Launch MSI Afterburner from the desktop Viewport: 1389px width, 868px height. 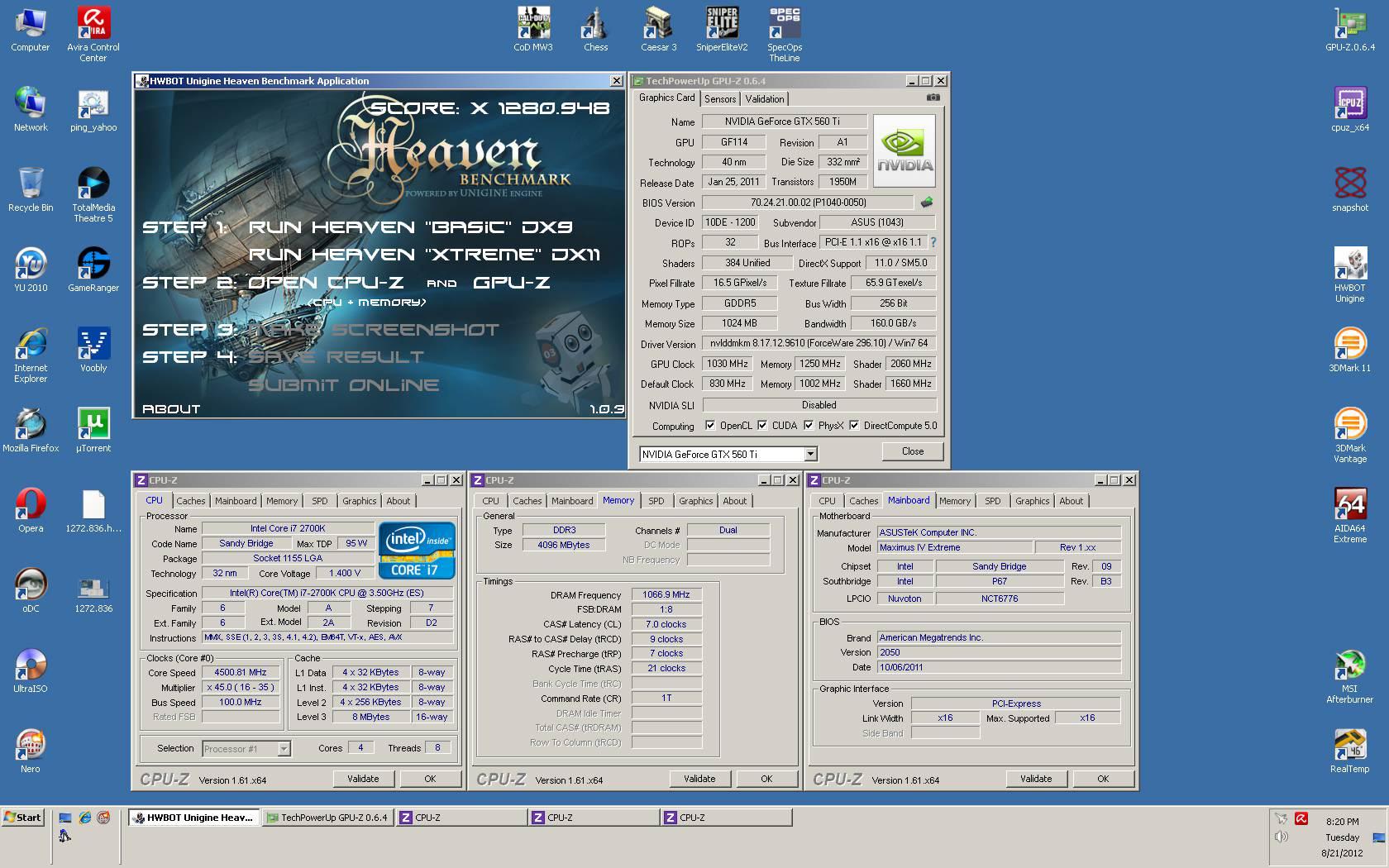(1350, 675)
